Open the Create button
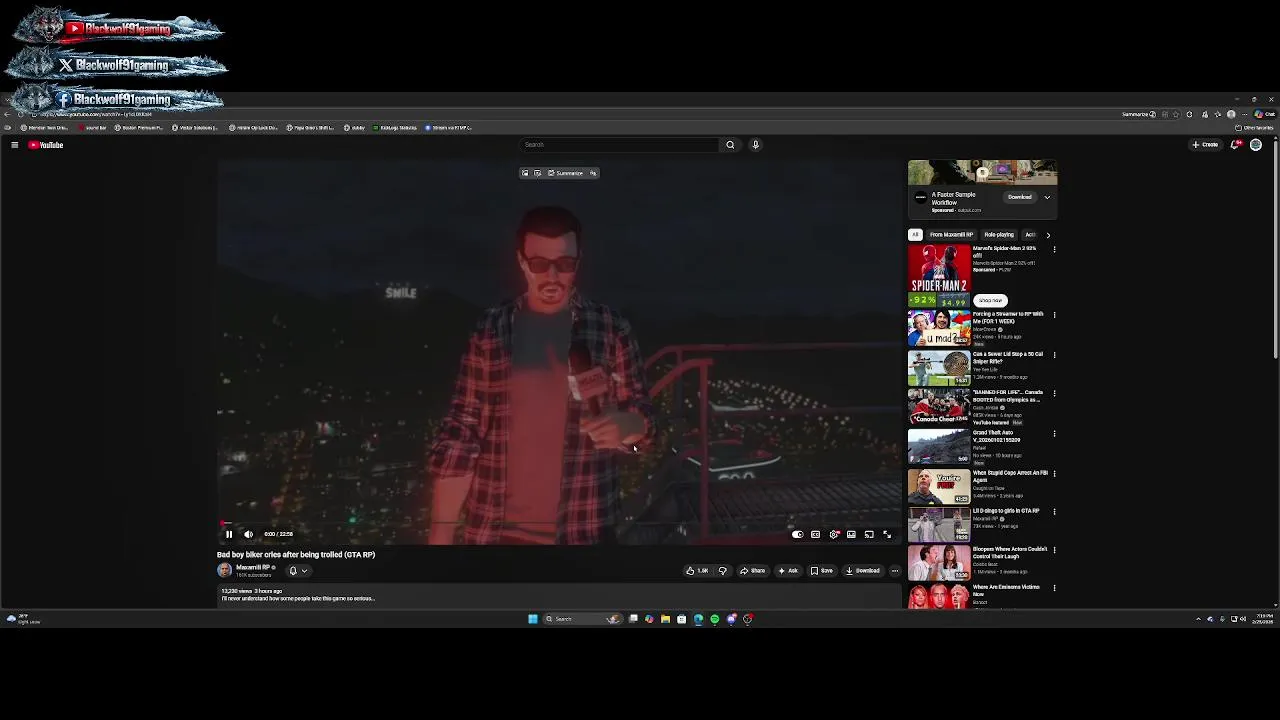This screenshot has width=1280, height=720. [1205, 145]
